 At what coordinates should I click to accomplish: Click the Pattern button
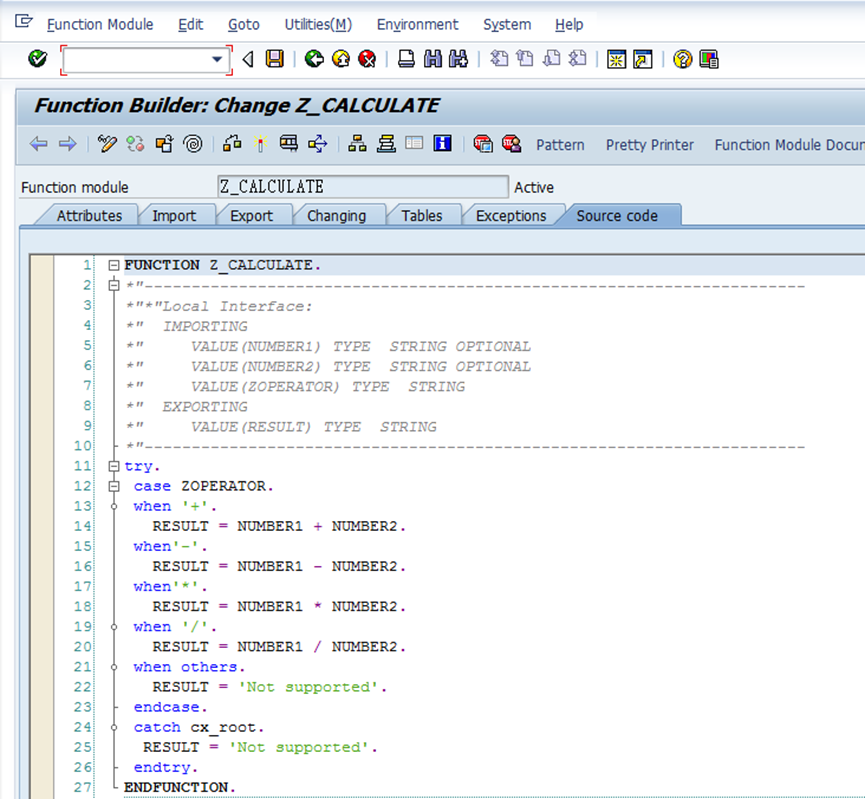(x=560, y=145)
